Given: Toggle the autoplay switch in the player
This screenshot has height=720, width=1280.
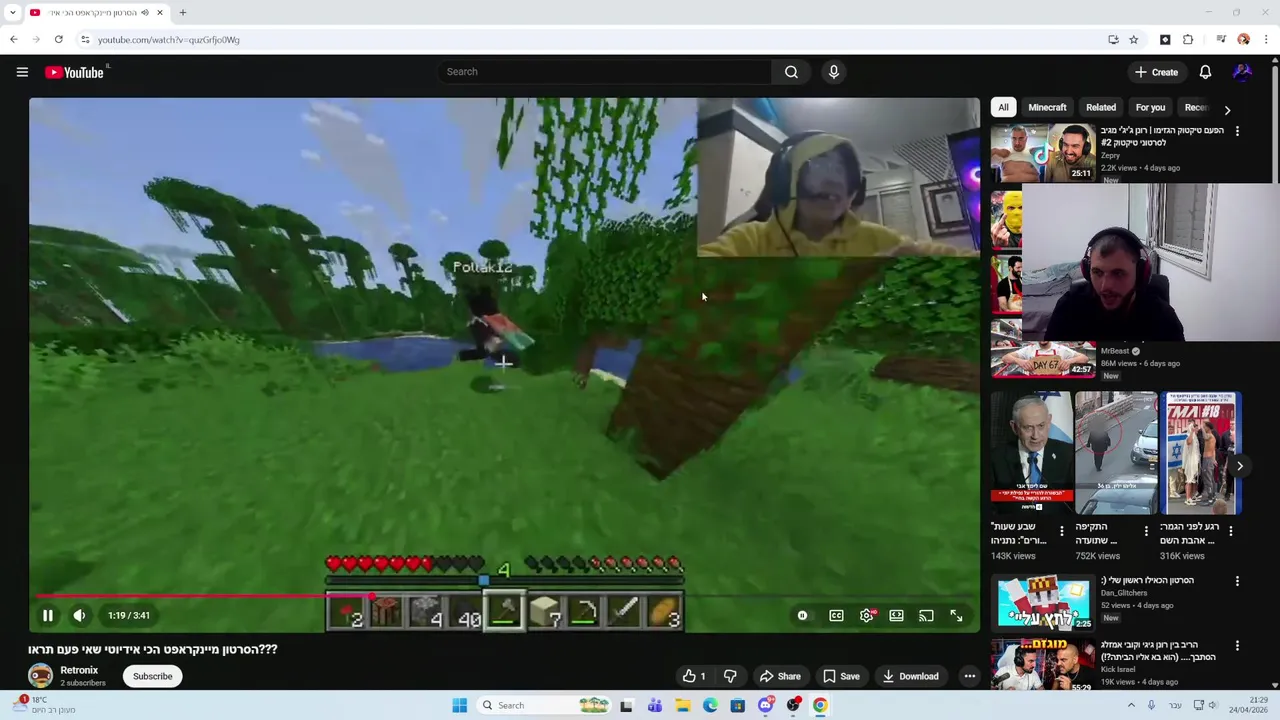Looking at the screenshot, I should [802, 616].
